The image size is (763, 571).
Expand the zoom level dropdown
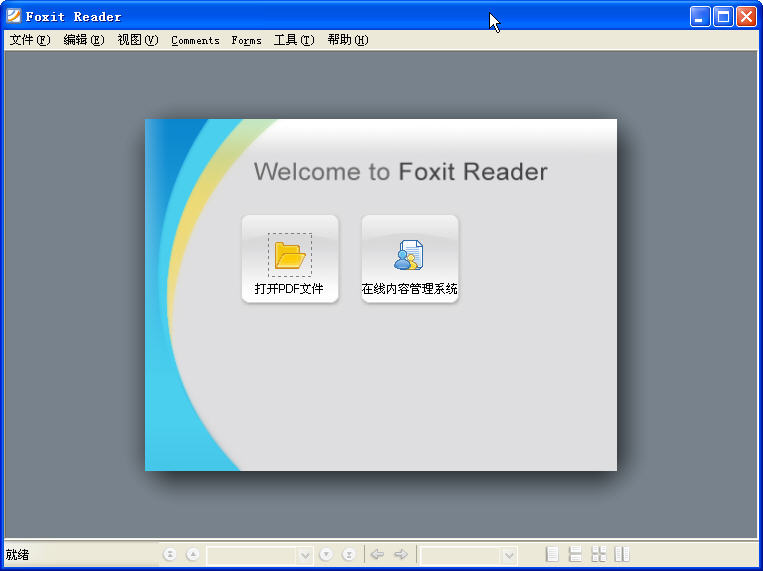[509, 555]
